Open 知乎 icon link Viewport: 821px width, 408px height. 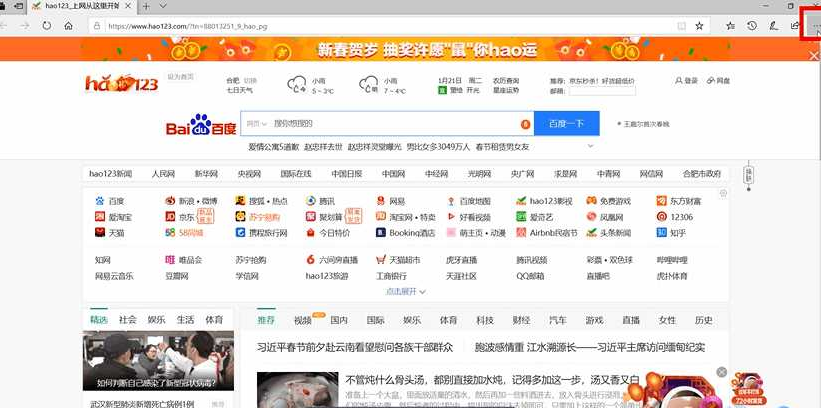[661, 232]
